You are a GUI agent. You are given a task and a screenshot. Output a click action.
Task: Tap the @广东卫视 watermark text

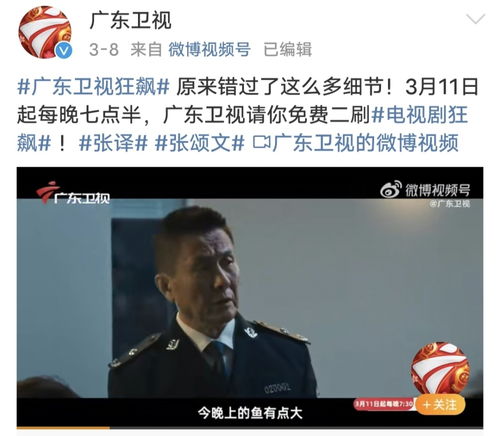tap(450, 203)
